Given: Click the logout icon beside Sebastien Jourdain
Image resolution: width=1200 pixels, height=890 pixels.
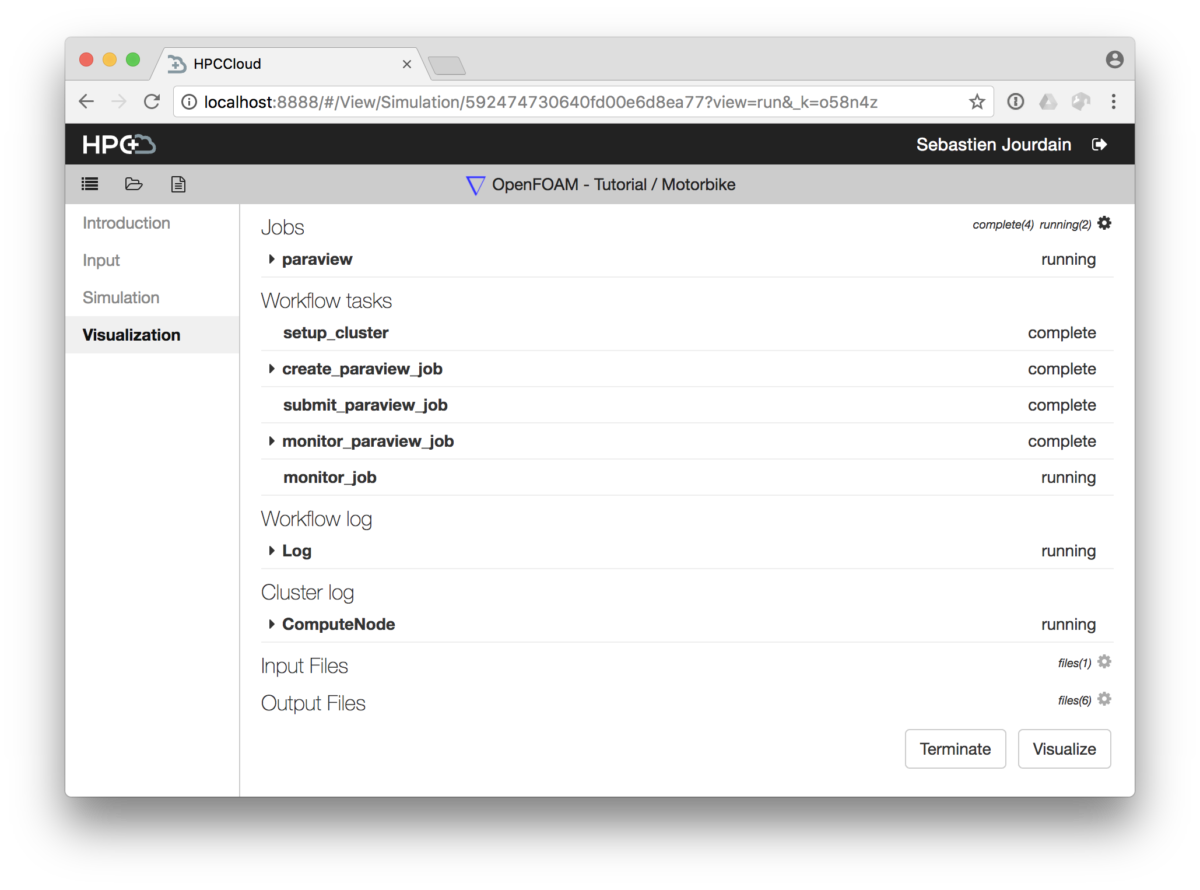Looking at the screenshot, I should (1100, 145).
